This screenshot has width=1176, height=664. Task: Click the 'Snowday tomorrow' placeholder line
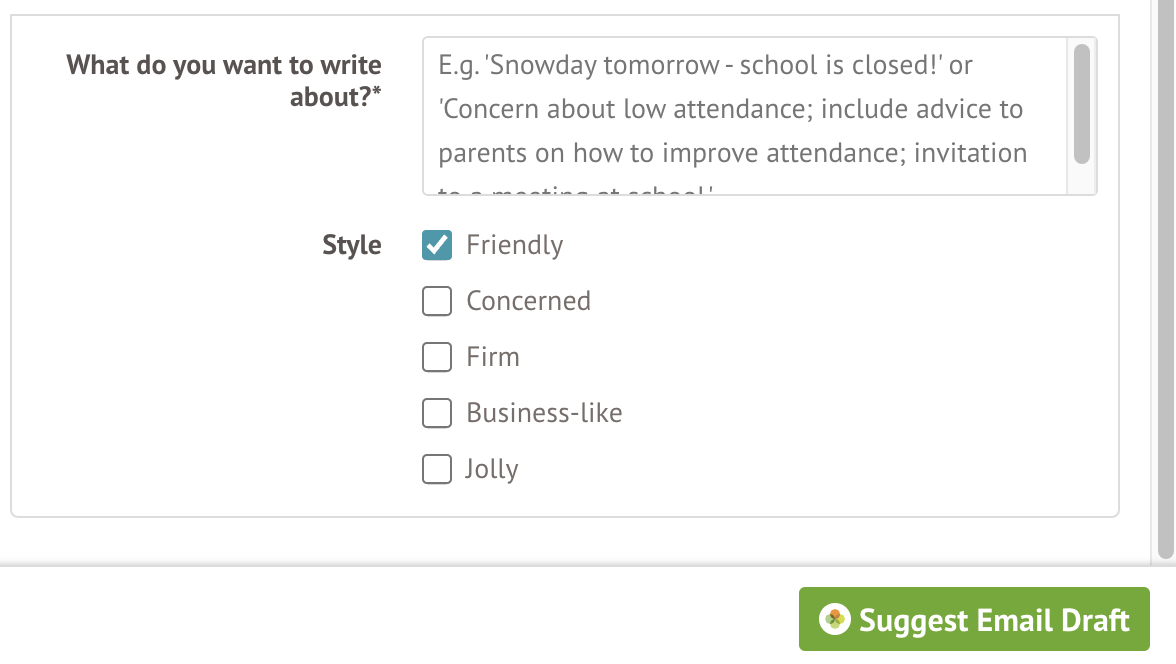(x=705, y=66)
